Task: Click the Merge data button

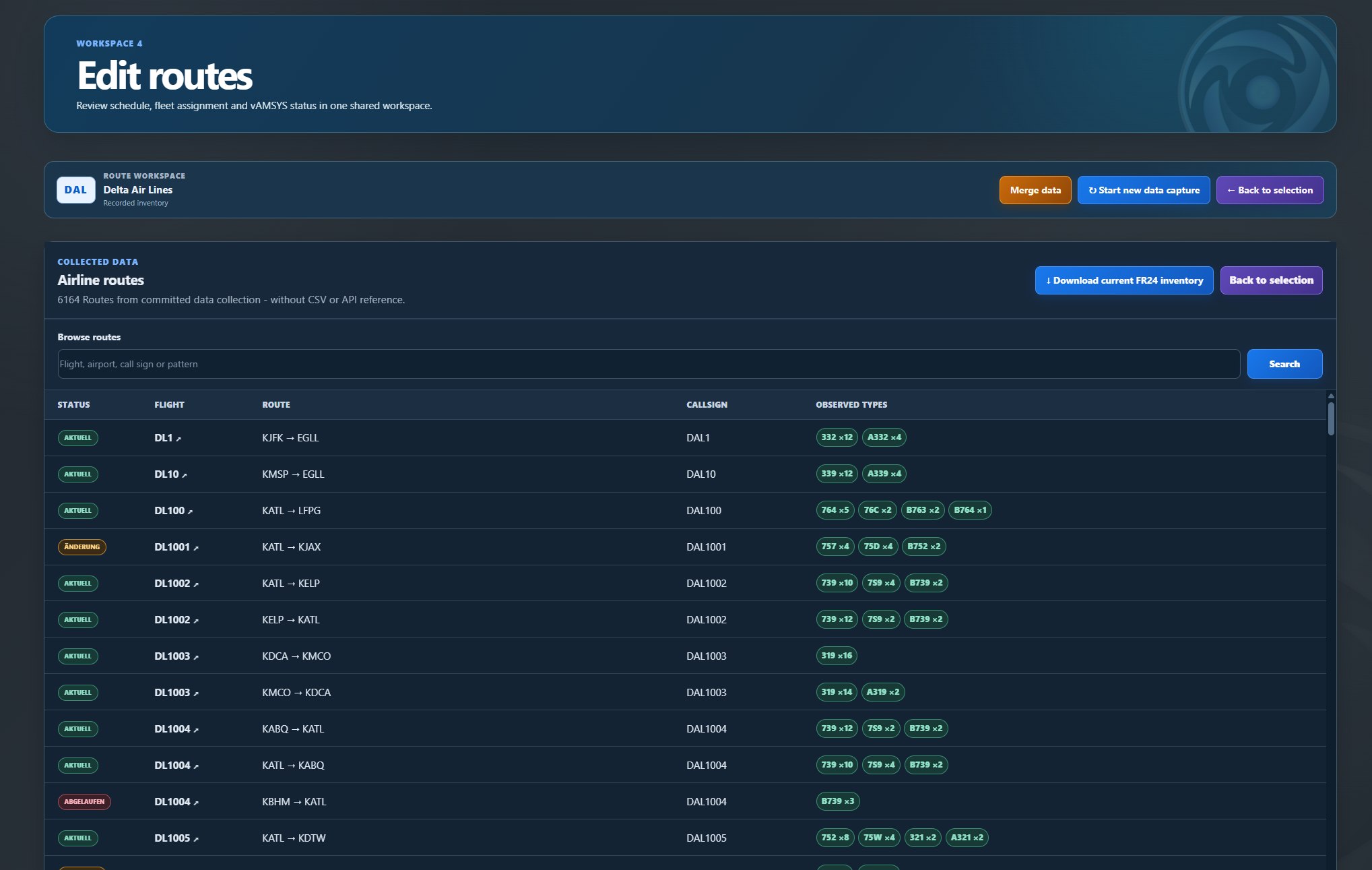Action: [1035, 190]
